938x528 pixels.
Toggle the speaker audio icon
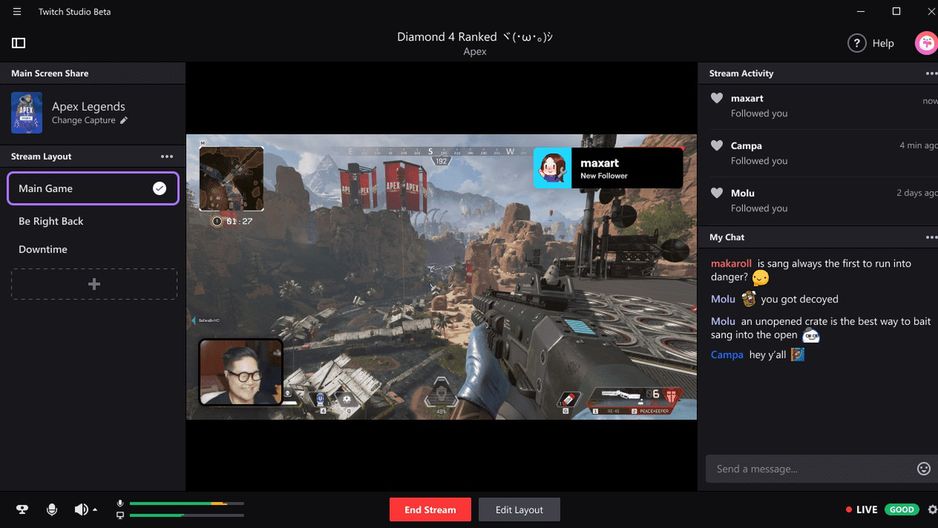(81, 509)
